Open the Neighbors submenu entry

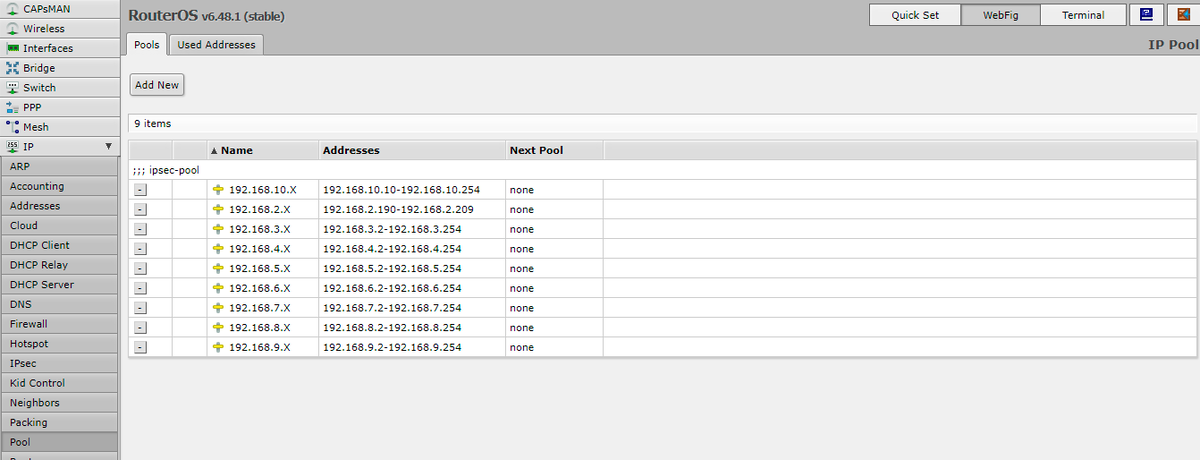coord(59,403)
